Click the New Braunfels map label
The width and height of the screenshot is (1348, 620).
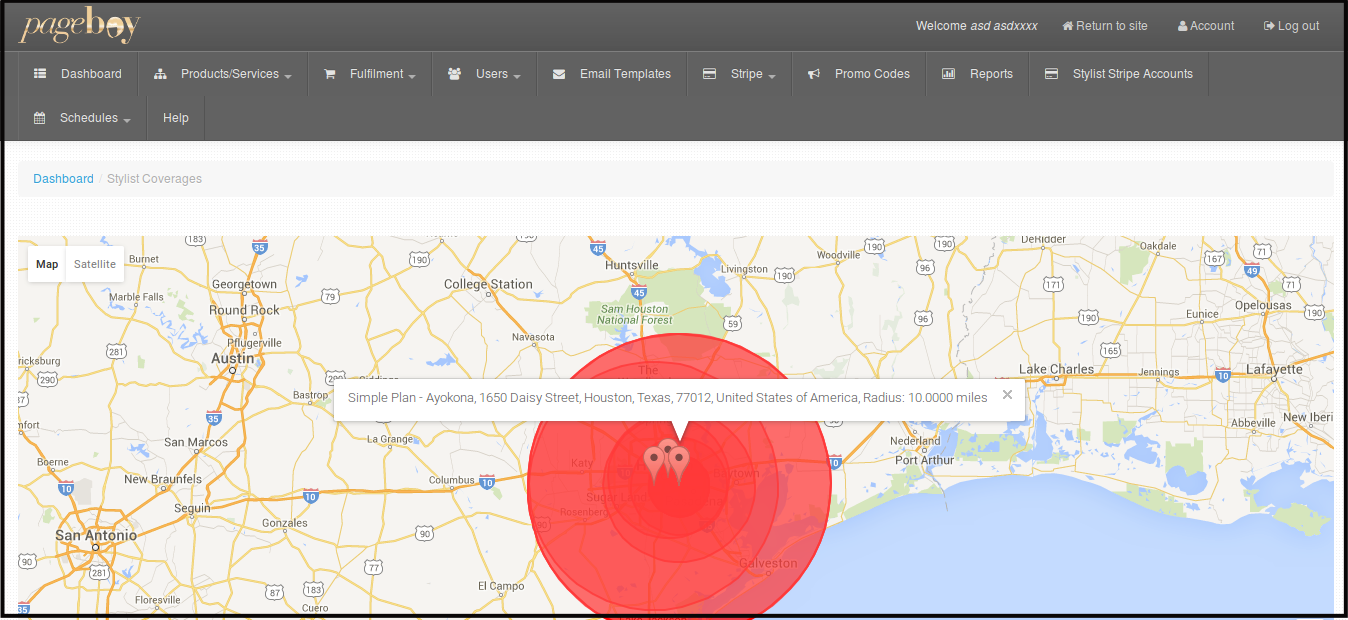pyautogui.click(x=163, y=479)
